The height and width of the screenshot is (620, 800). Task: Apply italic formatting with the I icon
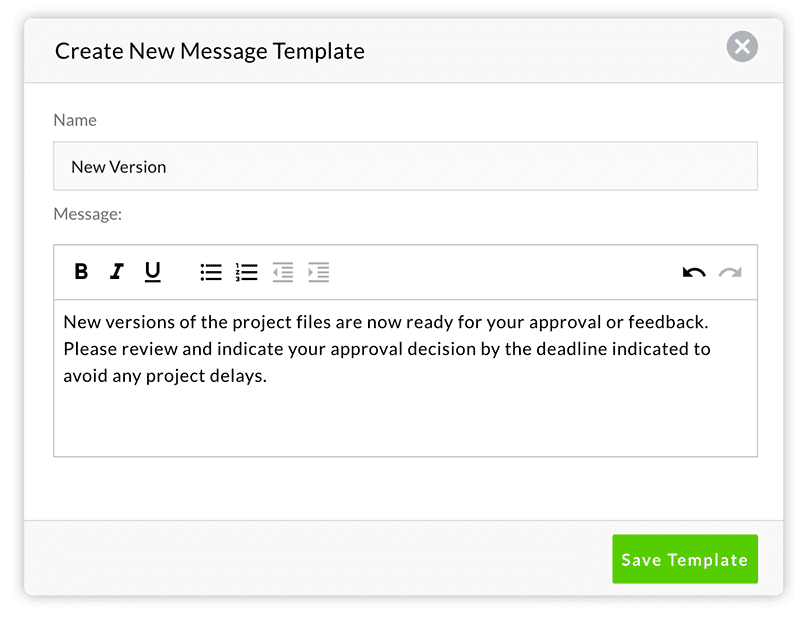coord(117,271)
